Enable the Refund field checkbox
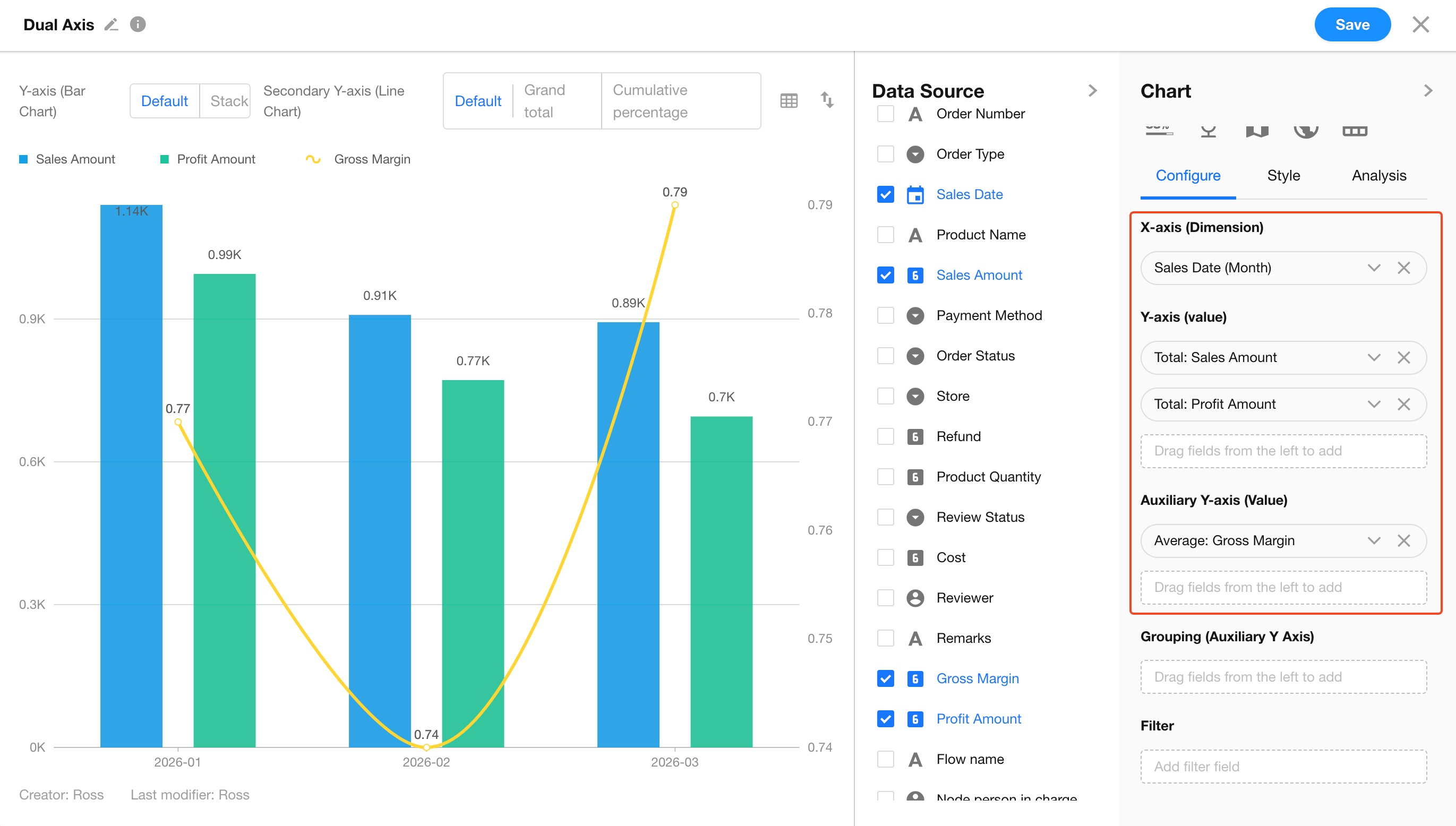Screen dimensions: 1456x826 (x=885, y=436)
